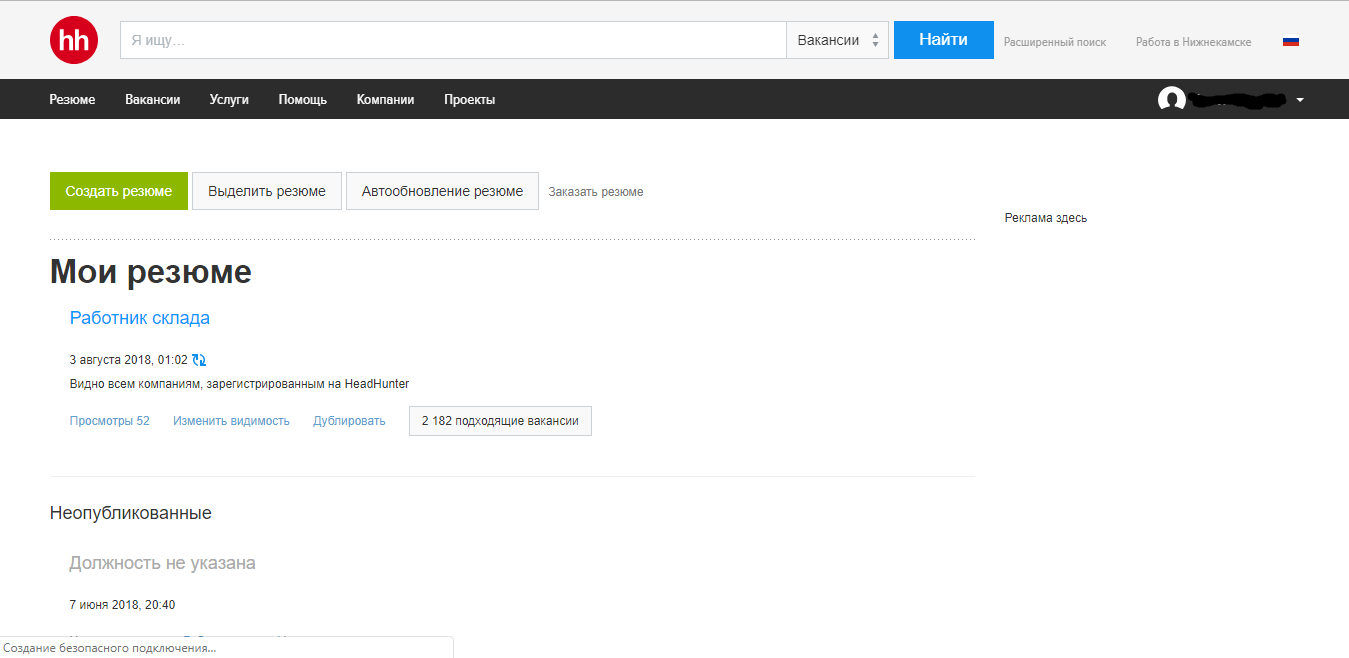
Task: Click the user profile avatar icon
Action: 1171,100
